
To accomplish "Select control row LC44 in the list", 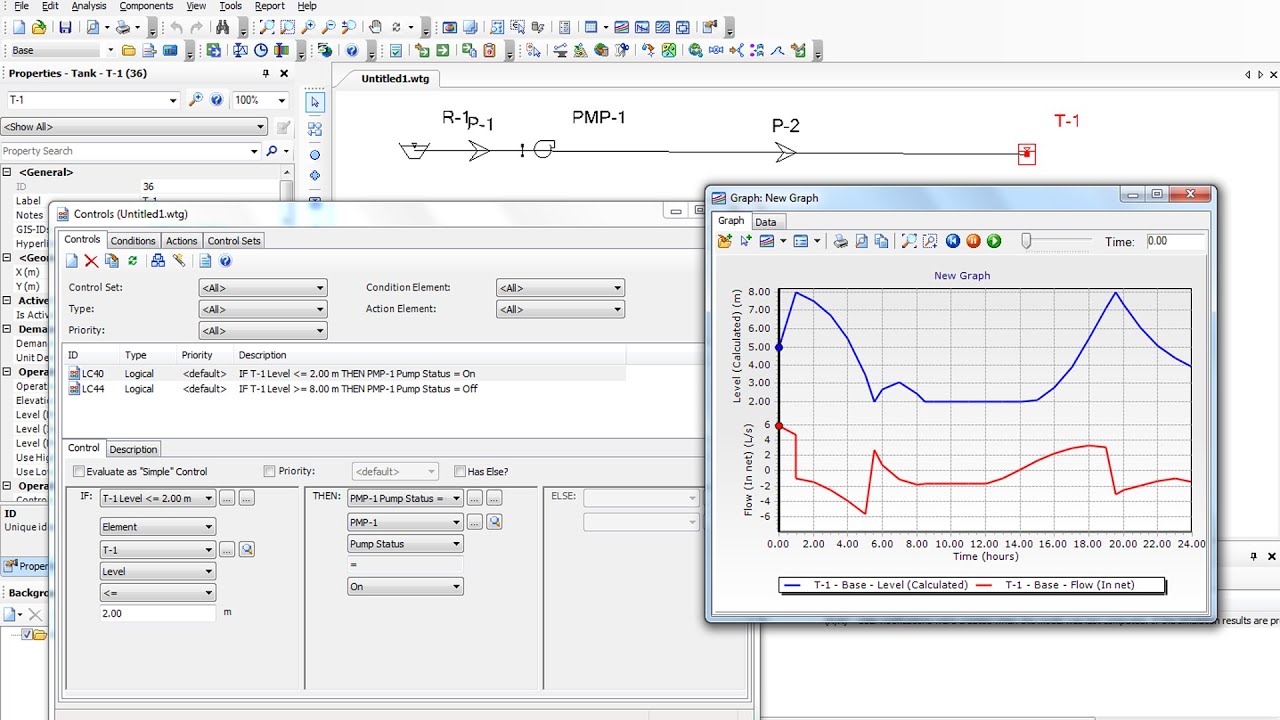I will (x=344, y=389).
